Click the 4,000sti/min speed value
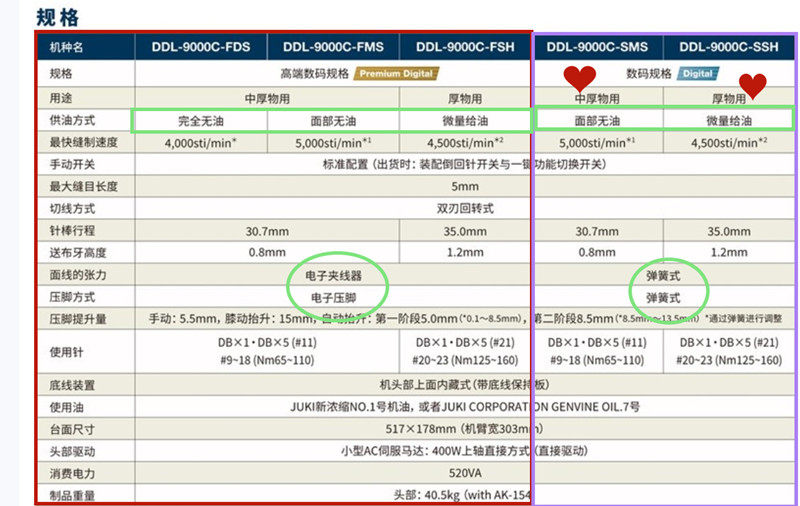Image resolution: width=800 pixels, height=506 pixels. 201,143
